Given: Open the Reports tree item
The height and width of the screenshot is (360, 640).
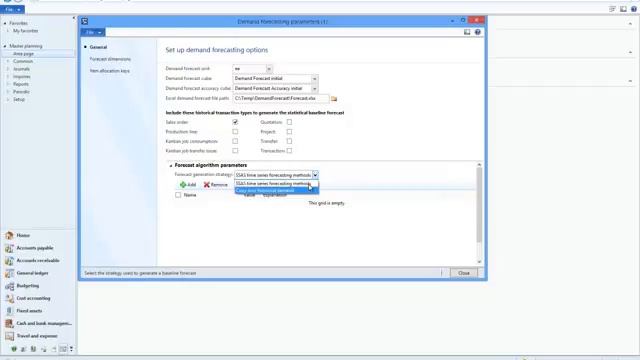Looking at the screenshot, I should (21, 84).
